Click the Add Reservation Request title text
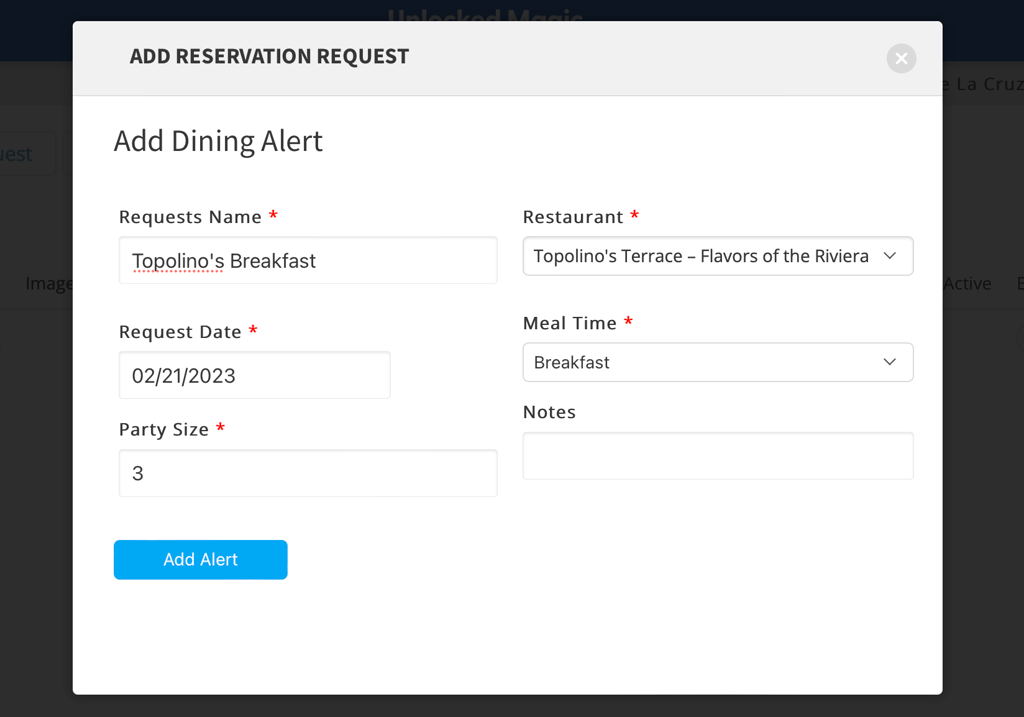This screenshot has height=717, width=1024. tap(269, 57)
